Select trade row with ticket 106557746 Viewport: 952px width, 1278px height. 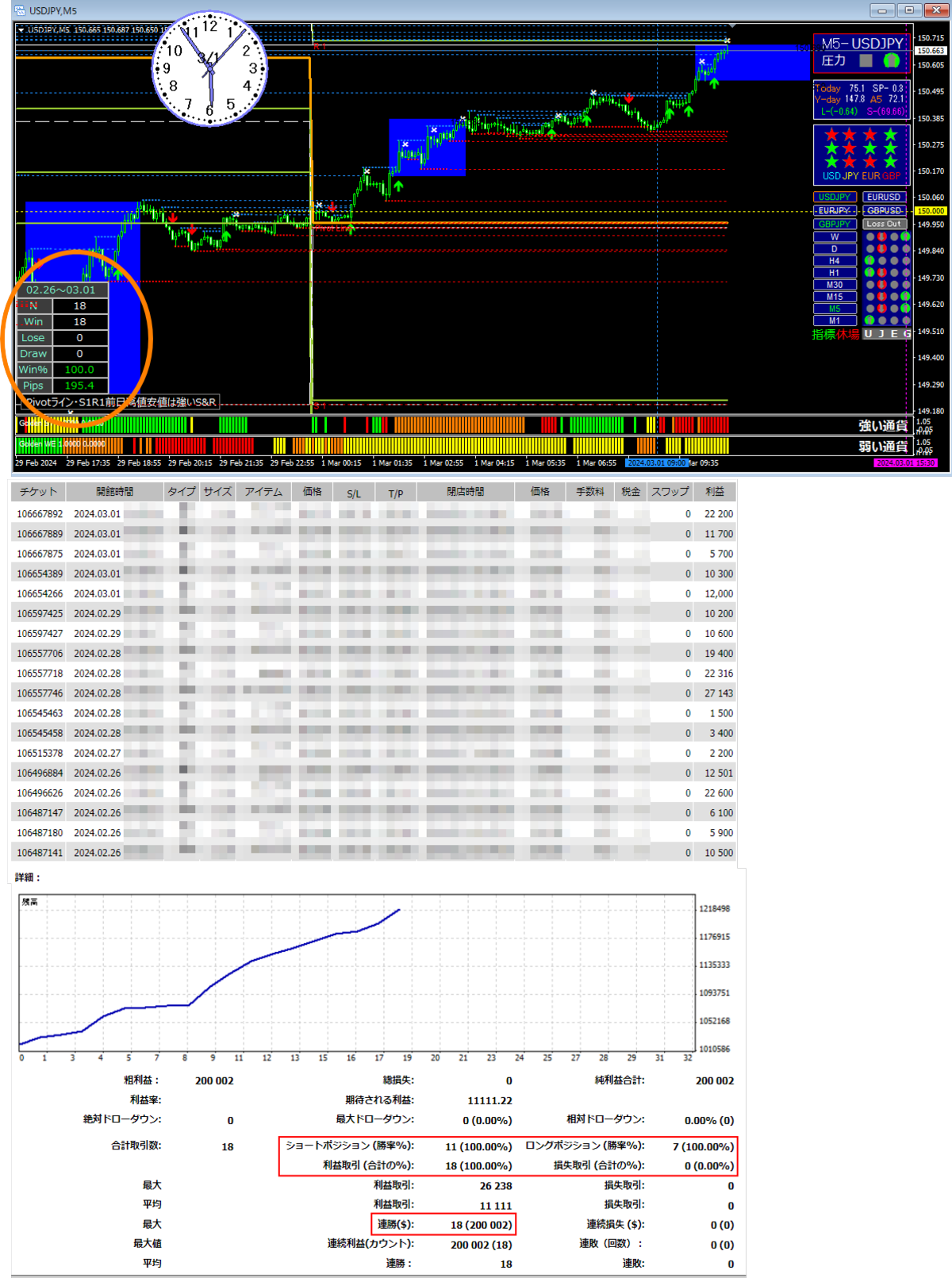pos(40,693)
